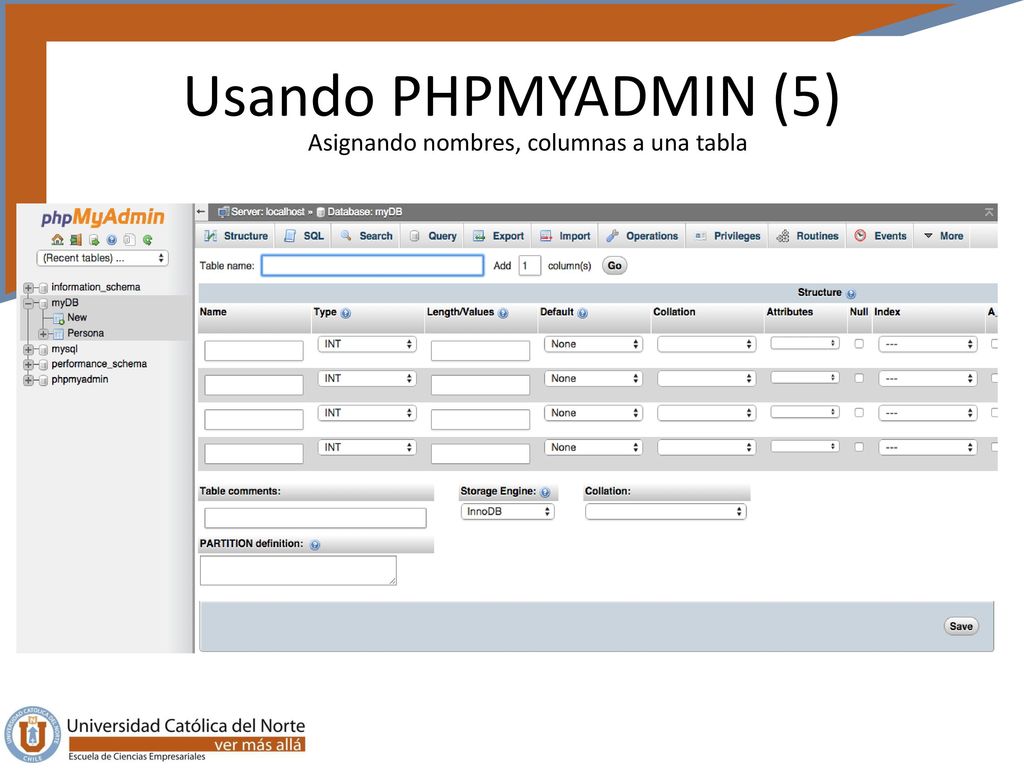Click the database icon beside mysql
The image size is (1024, 768).
coord(43,349)
